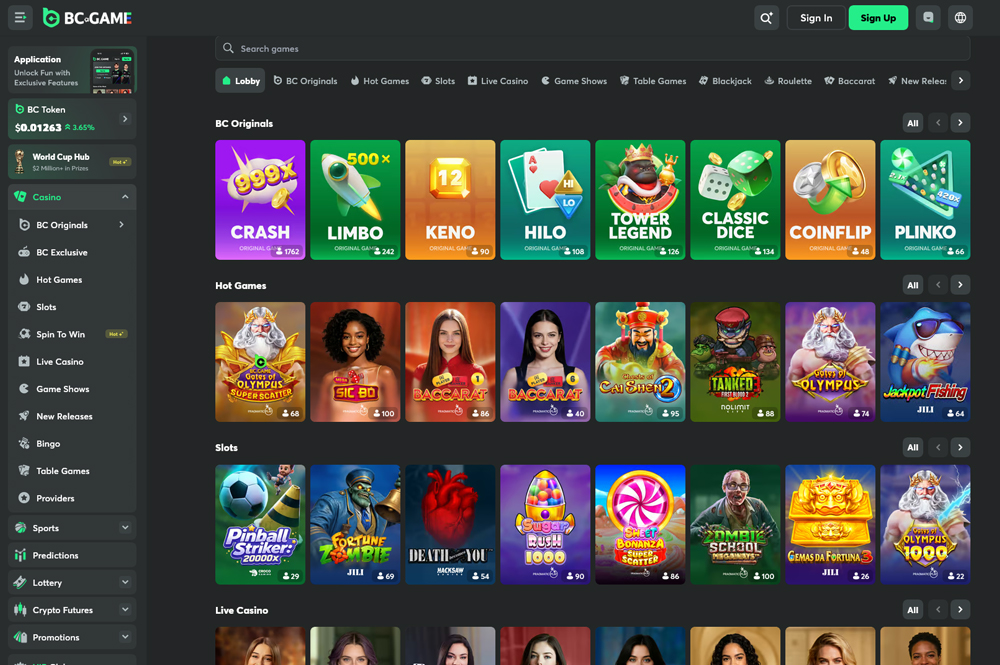Screen dimensions: 1000x665
Task: Click the Hot Games flame icon in sidebar
Action: (x=24, y=280)
